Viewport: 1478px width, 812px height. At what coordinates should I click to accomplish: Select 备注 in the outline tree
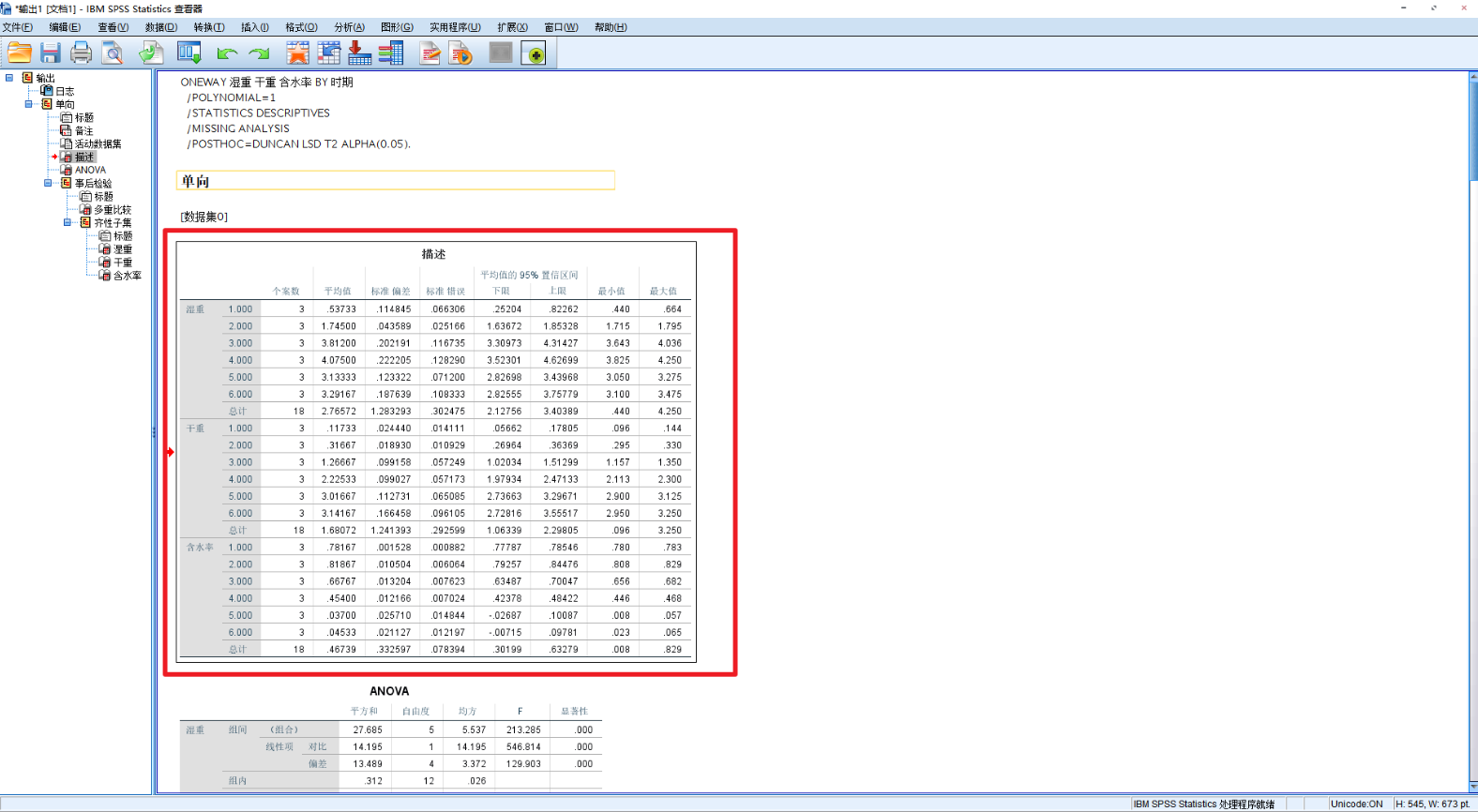coord(84,130)
